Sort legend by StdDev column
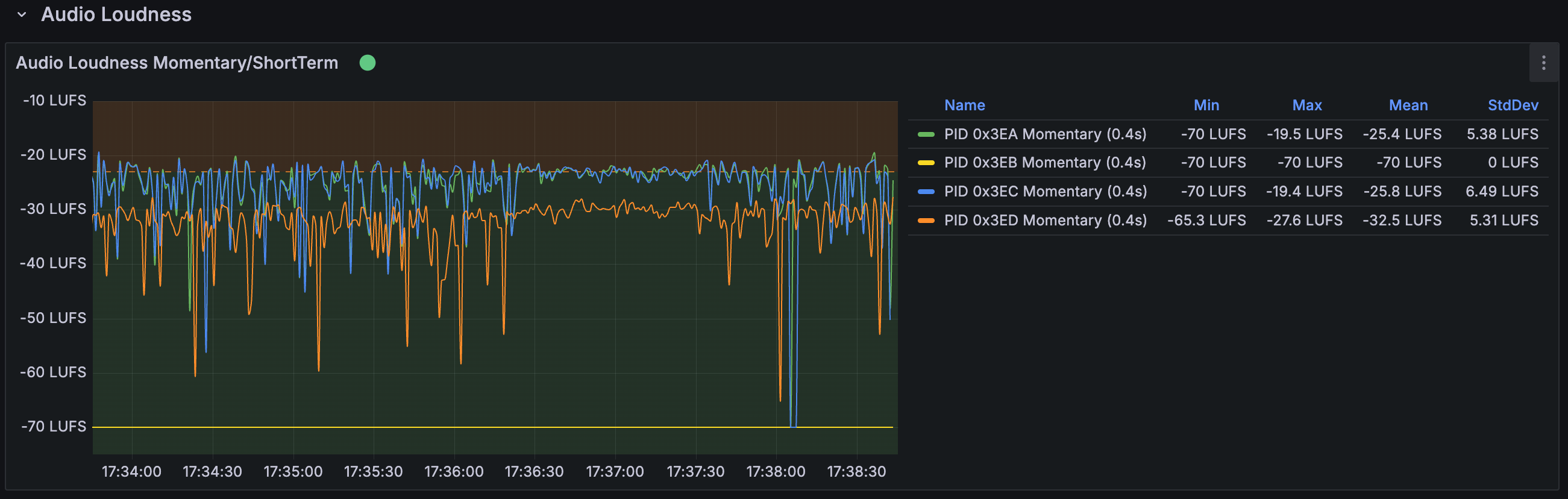This screenshot has width=1568, height=499. (1512, 105)
